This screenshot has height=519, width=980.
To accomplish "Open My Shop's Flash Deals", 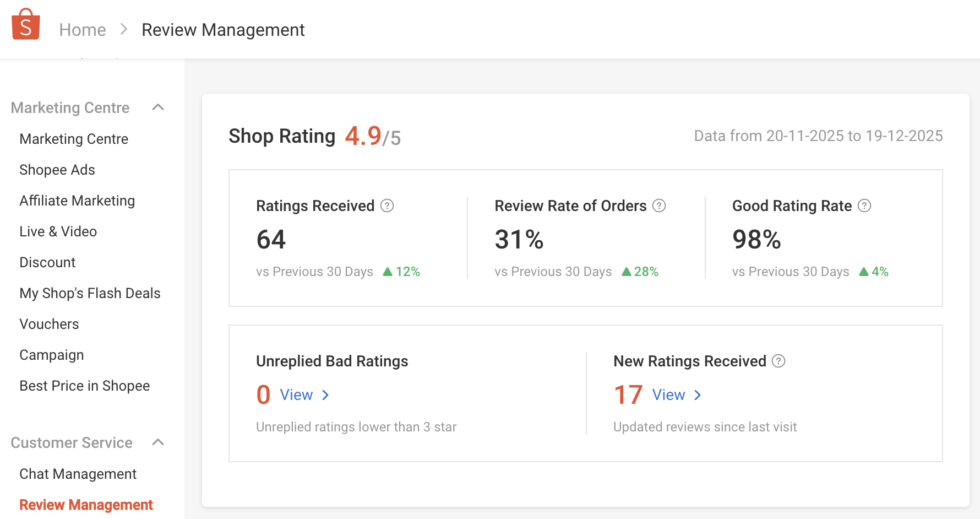I will [90, 294].
